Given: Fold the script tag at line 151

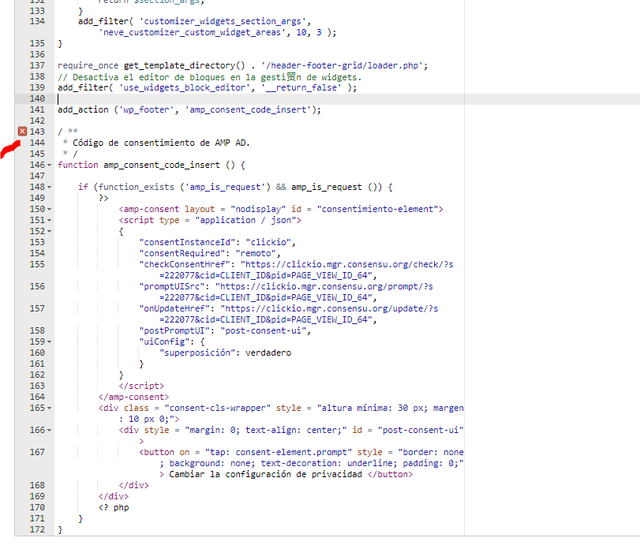Looking at the screenshot, I should tap(49, 220).
